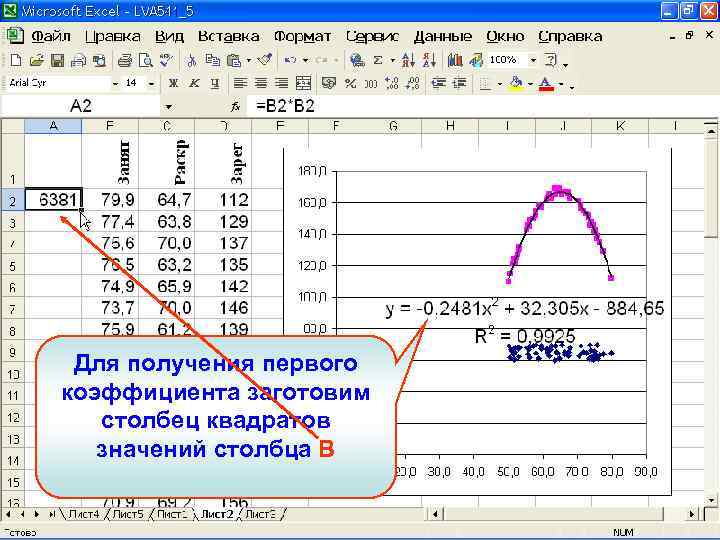
Task: Click cell with value 79,9
Action: tap(110, 200)
